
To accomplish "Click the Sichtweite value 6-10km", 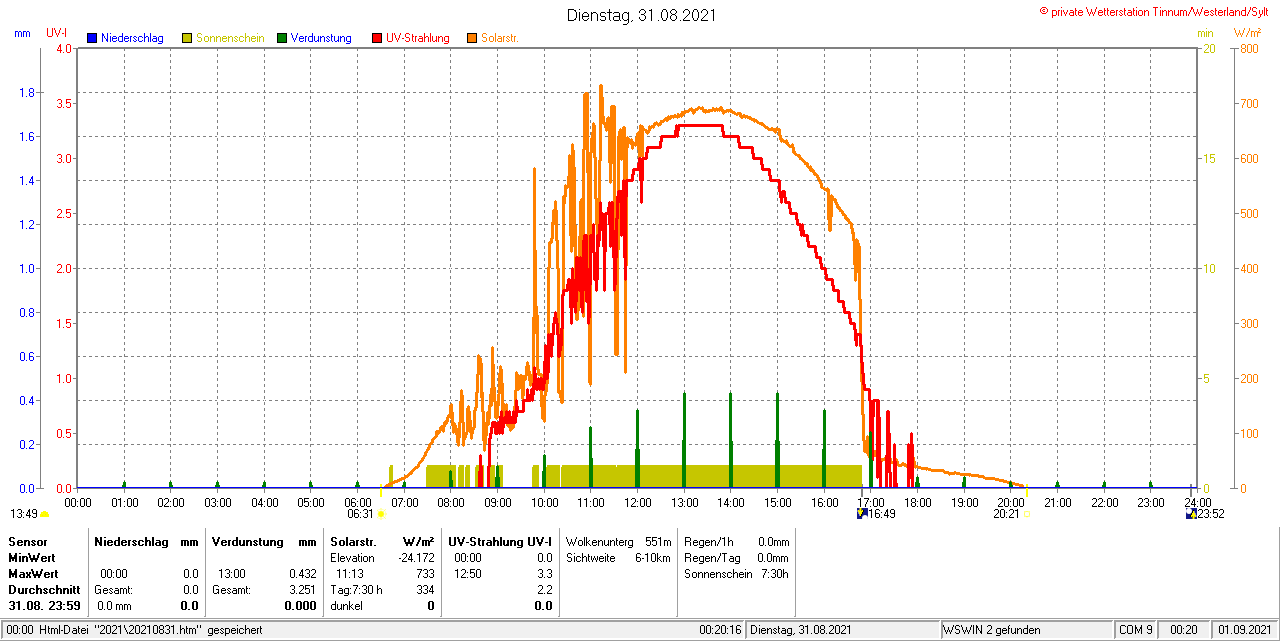I will [652, 558].
